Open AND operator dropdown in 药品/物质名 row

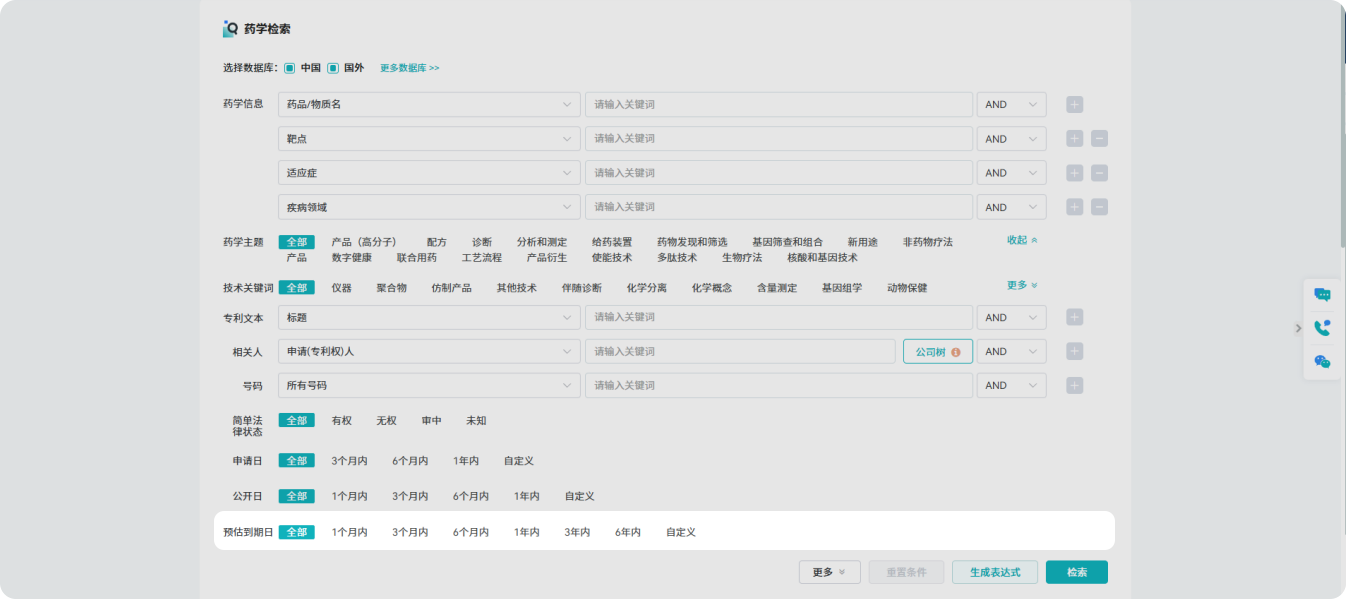pos(1012,104)
